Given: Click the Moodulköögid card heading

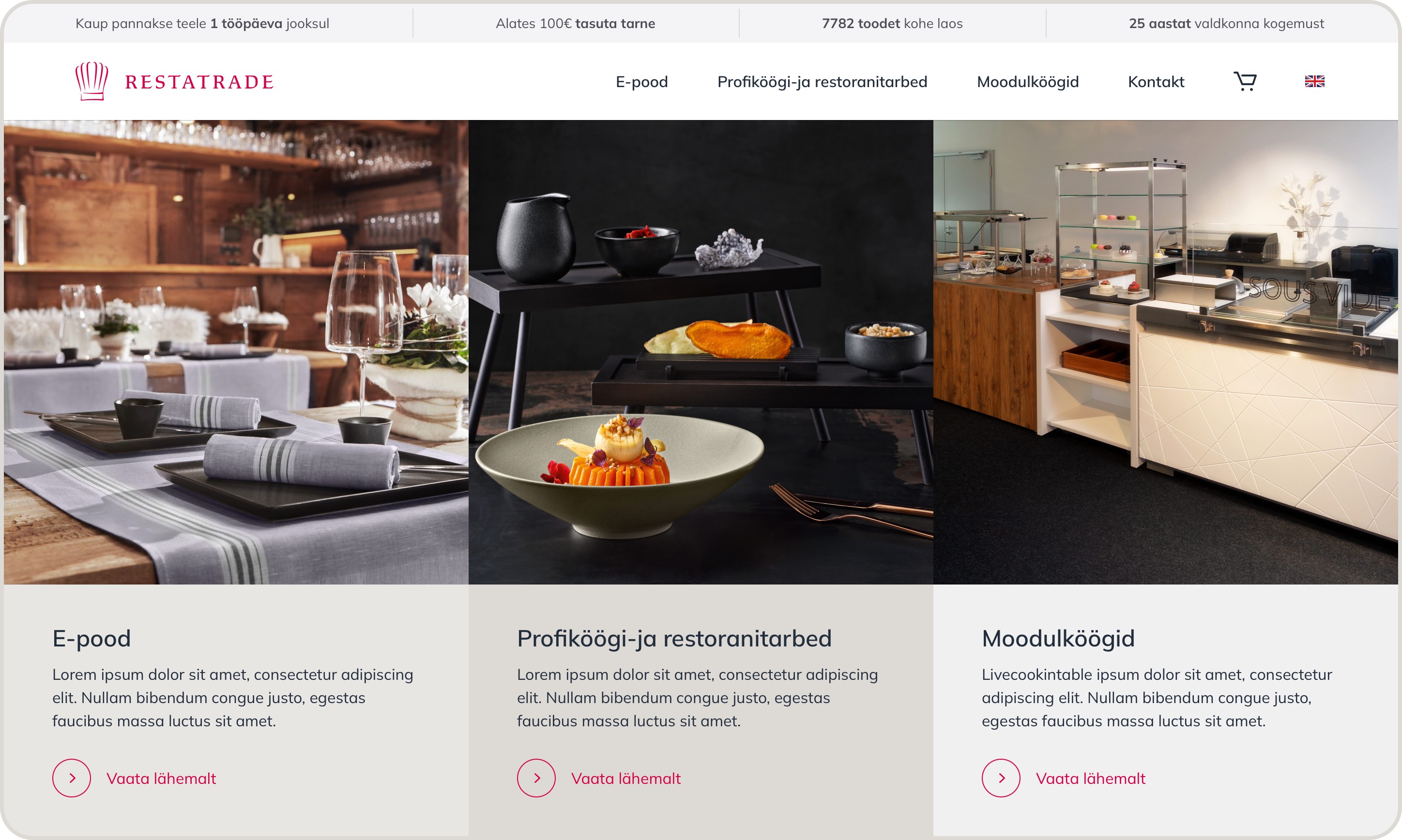Looking at the screenshot, I should click(1058, 639).
